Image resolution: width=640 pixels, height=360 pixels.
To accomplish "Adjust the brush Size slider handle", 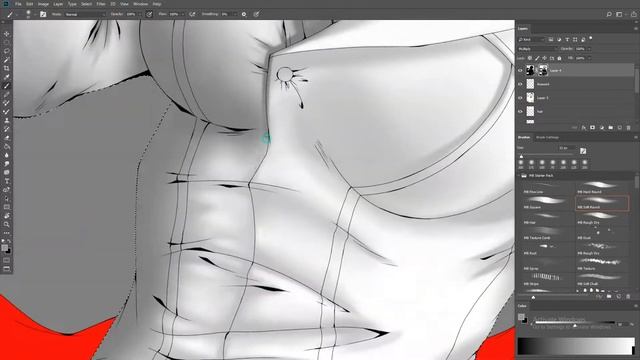I will [x=521, y=156].
